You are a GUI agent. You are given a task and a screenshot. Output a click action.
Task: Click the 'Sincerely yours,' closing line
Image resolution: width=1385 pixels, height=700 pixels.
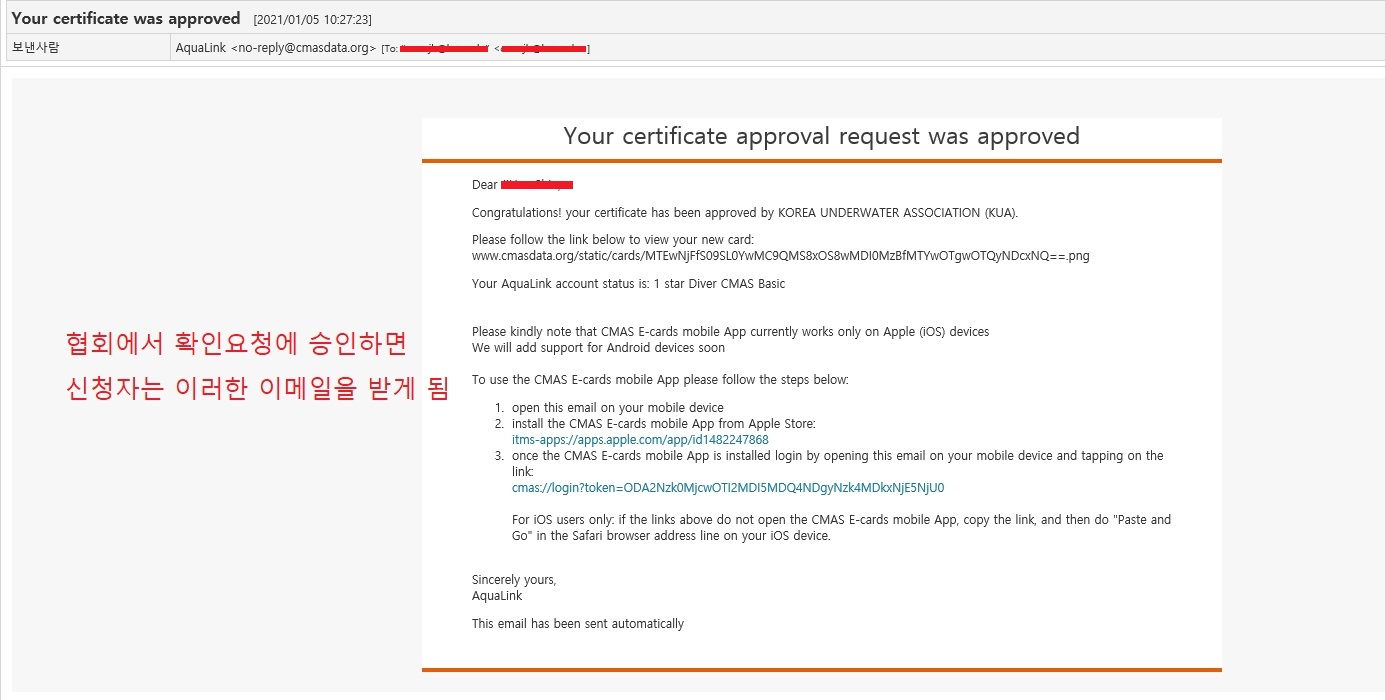pyautogui.click(x=514, y=580)
